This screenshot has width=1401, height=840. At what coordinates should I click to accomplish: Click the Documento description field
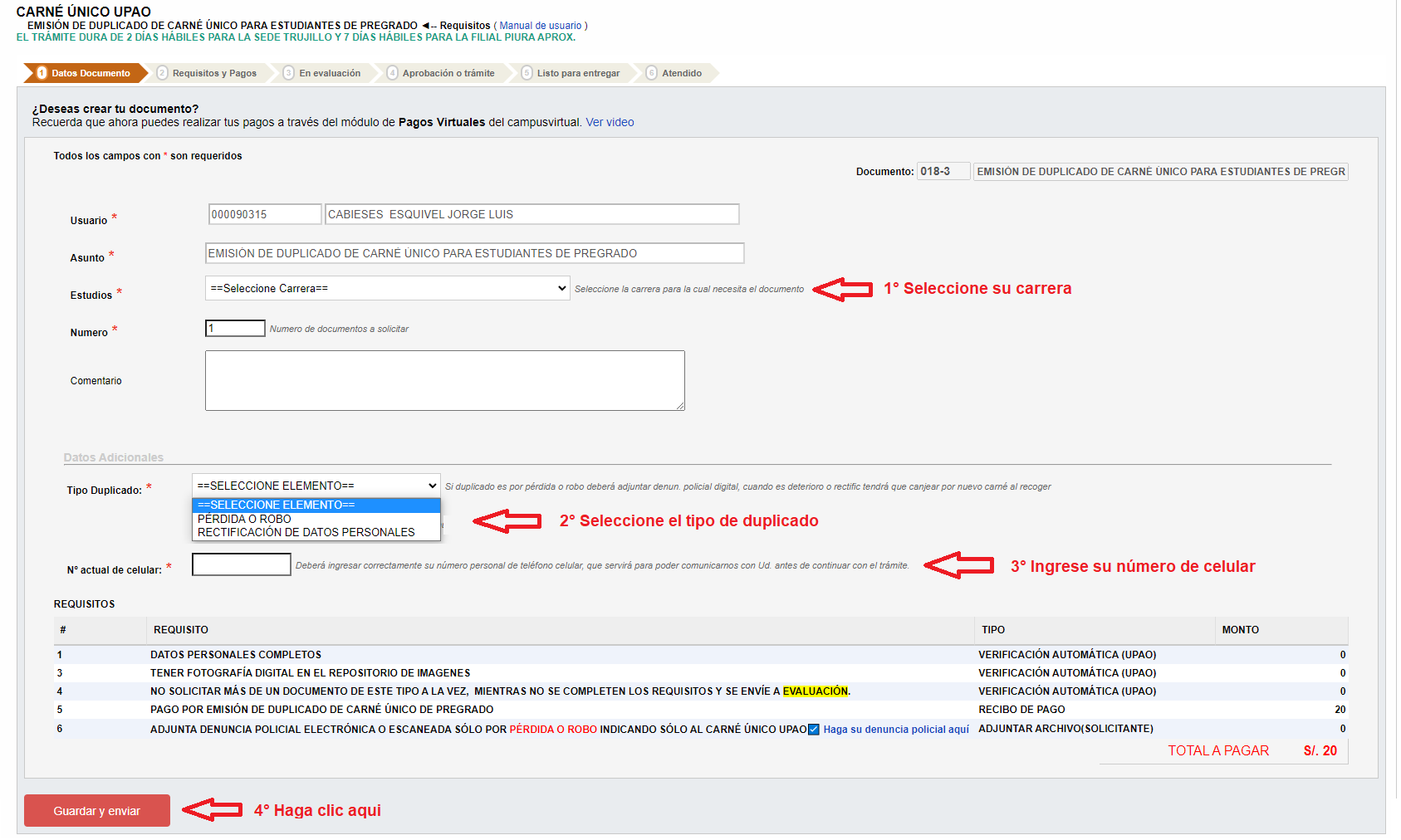click(1160, 172)
